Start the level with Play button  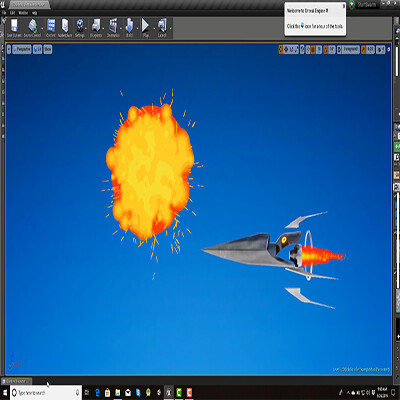[x=146, y=28]
